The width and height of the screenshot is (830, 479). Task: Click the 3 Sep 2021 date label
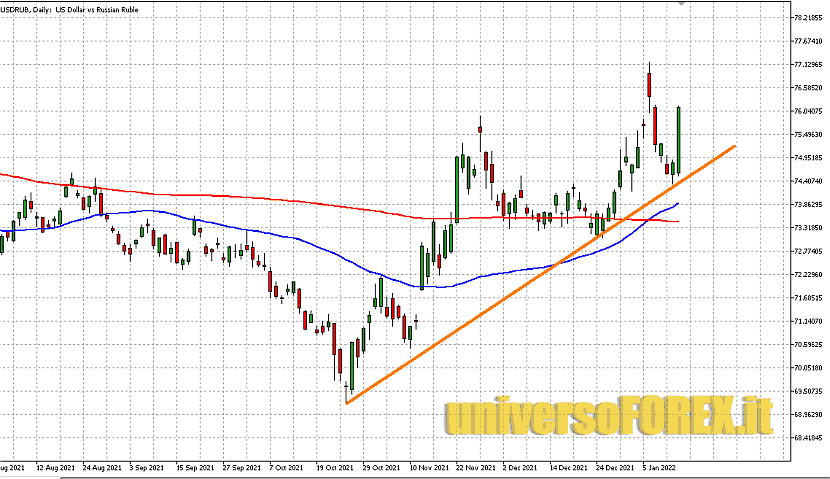point(148,466)
